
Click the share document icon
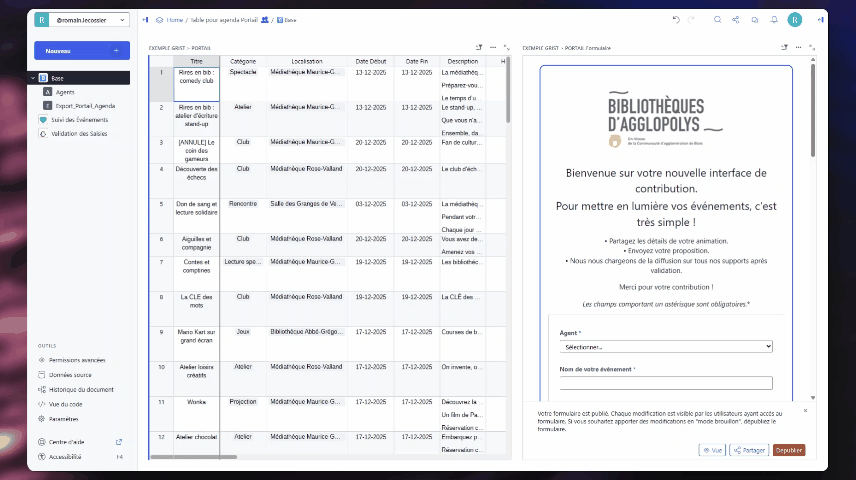[735, 19]
